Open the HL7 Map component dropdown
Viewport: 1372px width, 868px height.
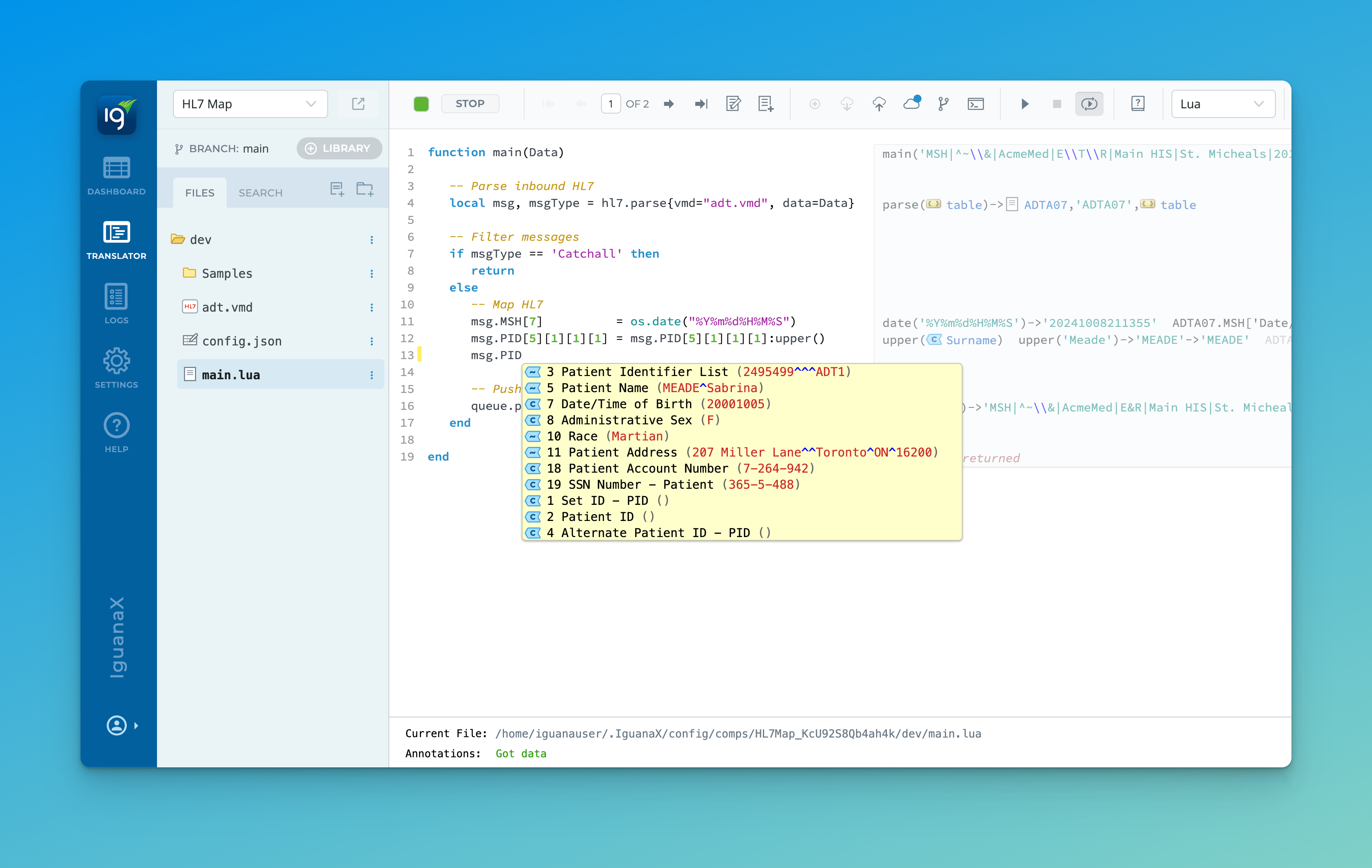(250, 104)
